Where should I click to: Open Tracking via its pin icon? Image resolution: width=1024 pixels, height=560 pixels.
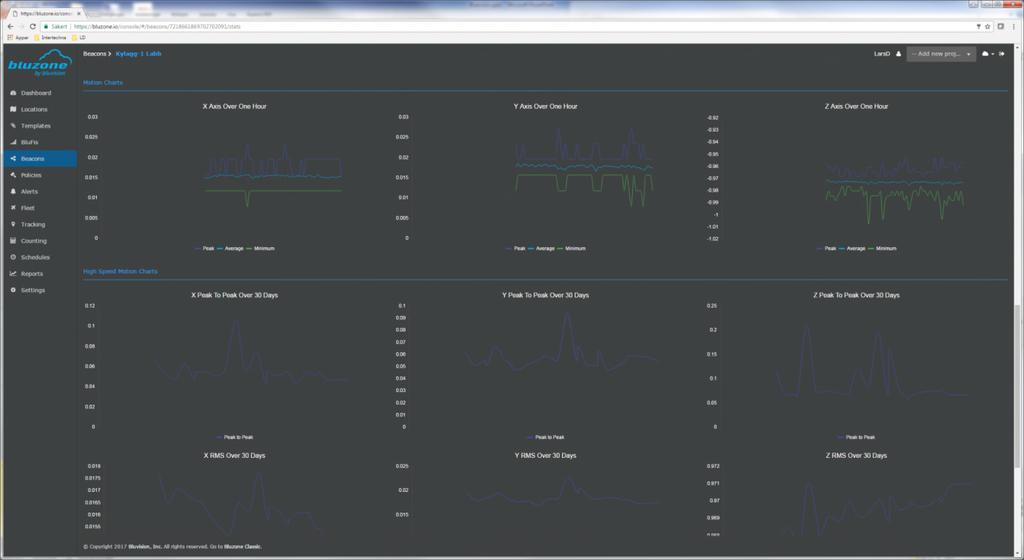(13, 224)
